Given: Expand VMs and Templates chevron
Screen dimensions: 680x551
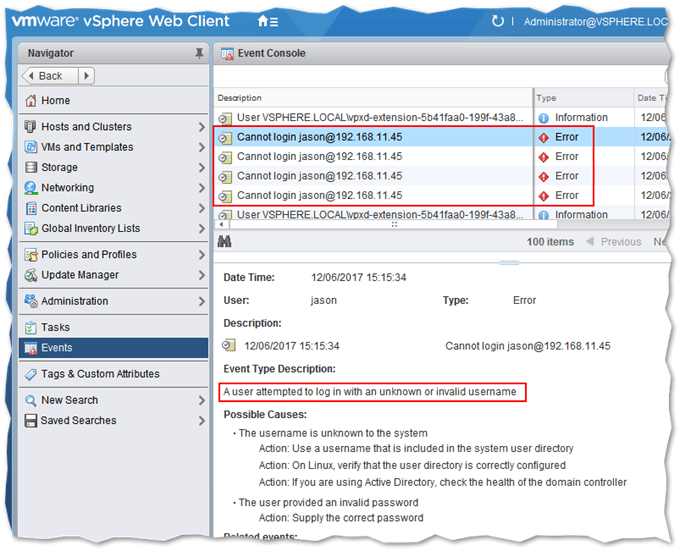Looking at the screenshot, I should (201, 147).
